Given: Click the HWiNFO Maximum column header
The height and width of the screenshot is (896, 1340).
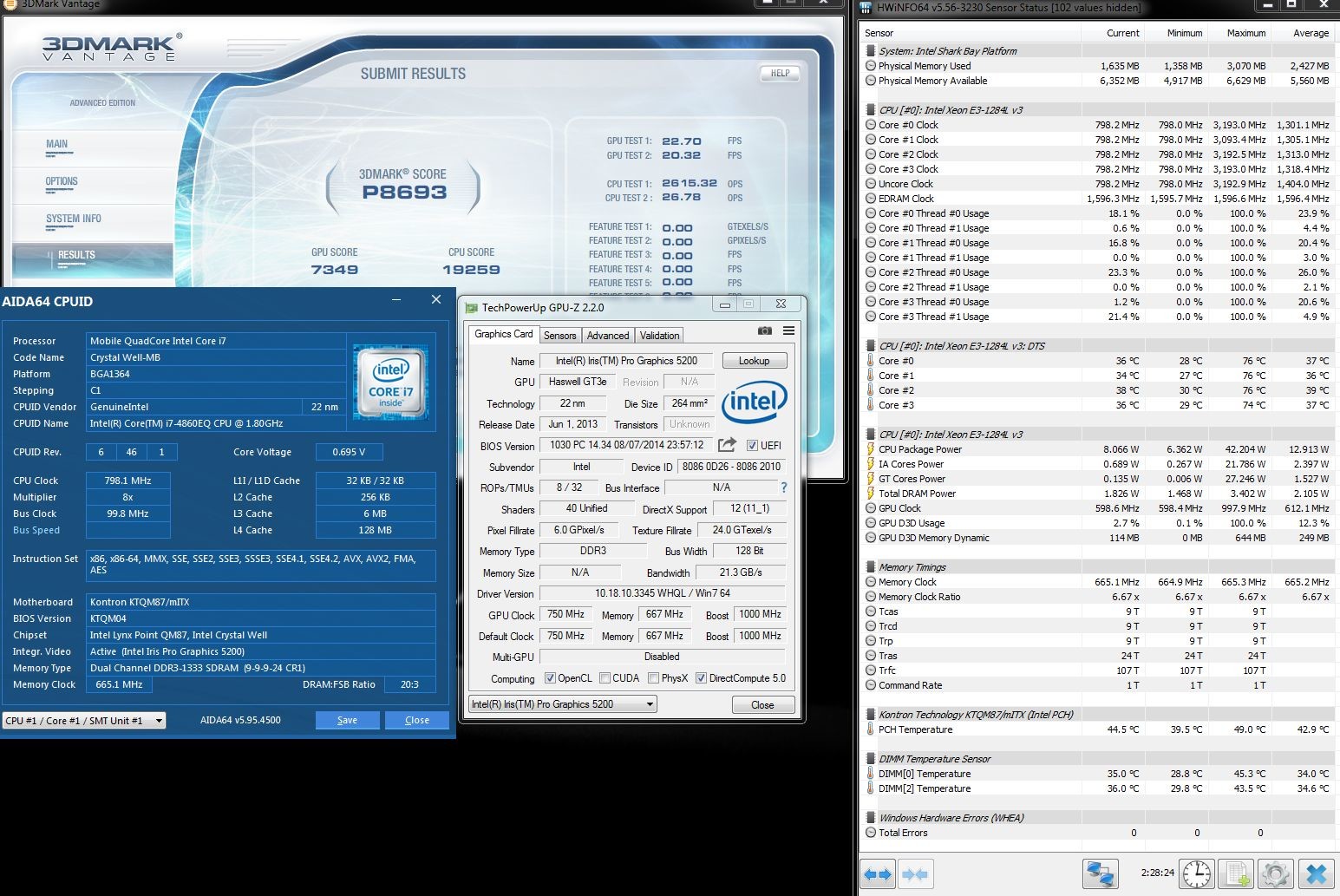Looking at the screenshot, I should click(1239, 33).
